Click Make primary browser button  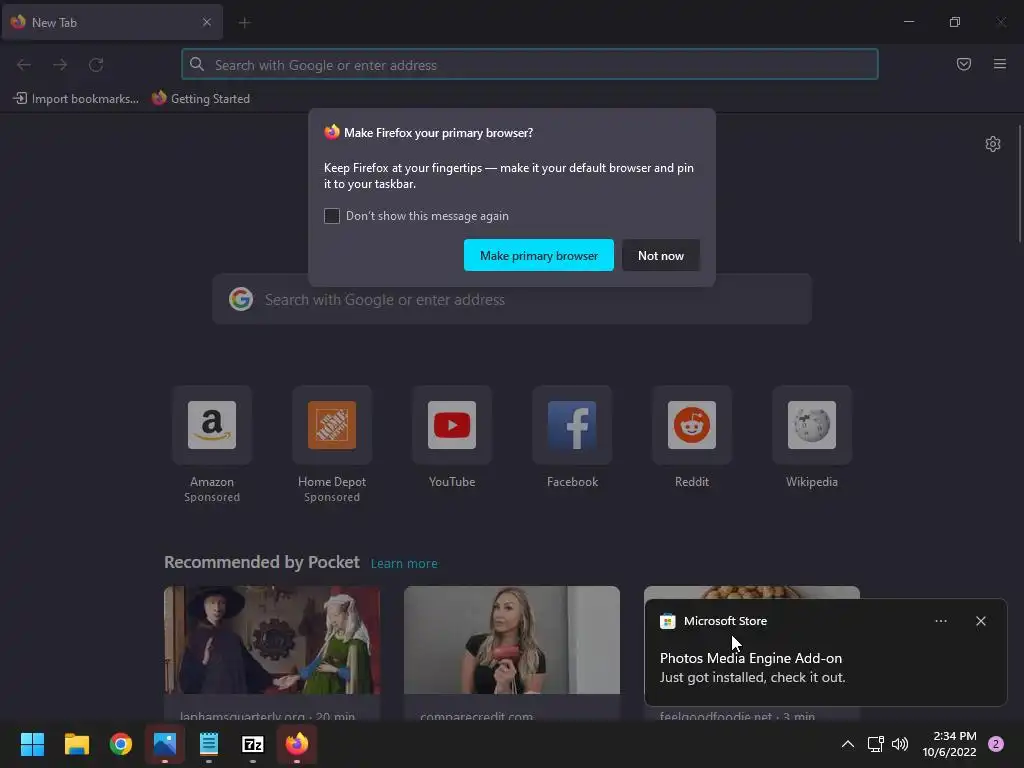(539, 255)
